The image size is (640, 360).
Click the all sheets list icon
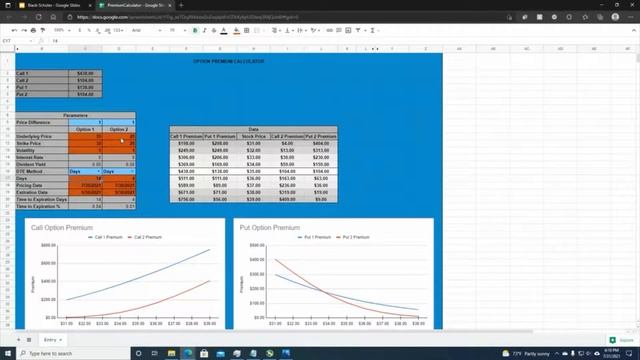[29, 340]
